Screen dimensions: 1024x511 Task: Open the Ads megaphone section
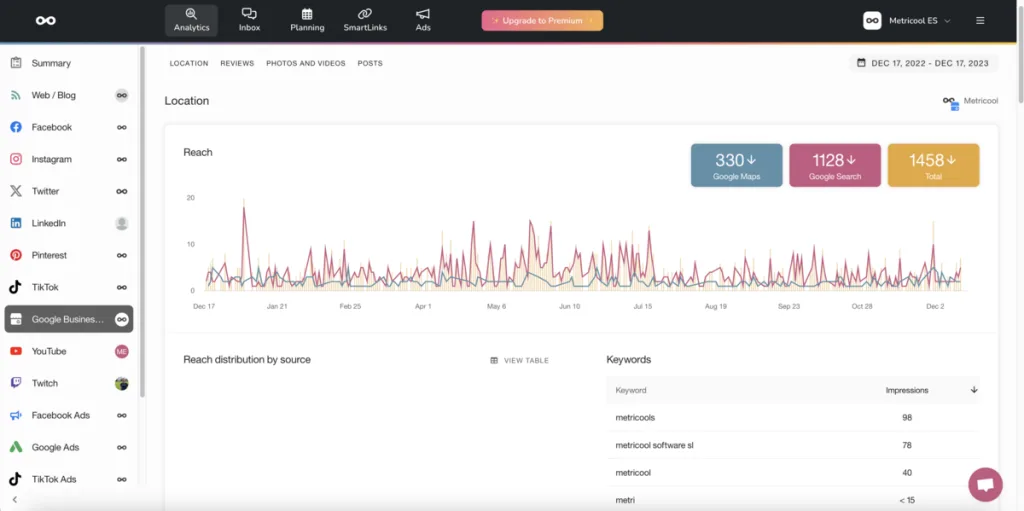[x=423, y=20]
